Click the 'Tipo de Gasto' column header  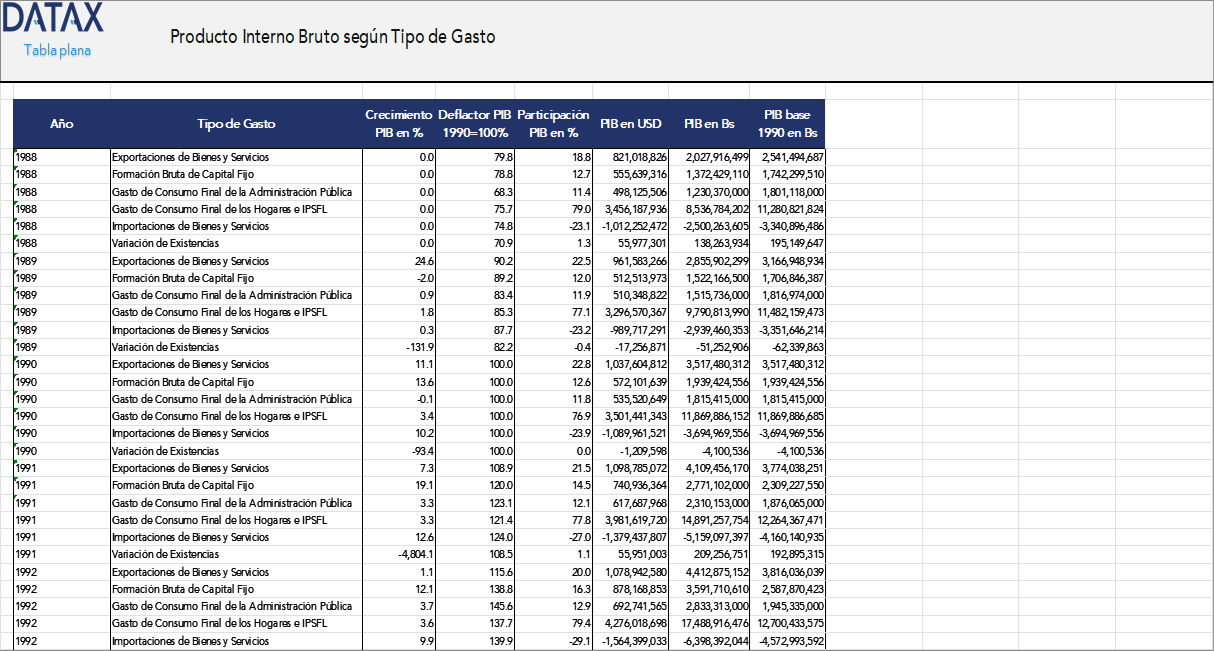235,124
